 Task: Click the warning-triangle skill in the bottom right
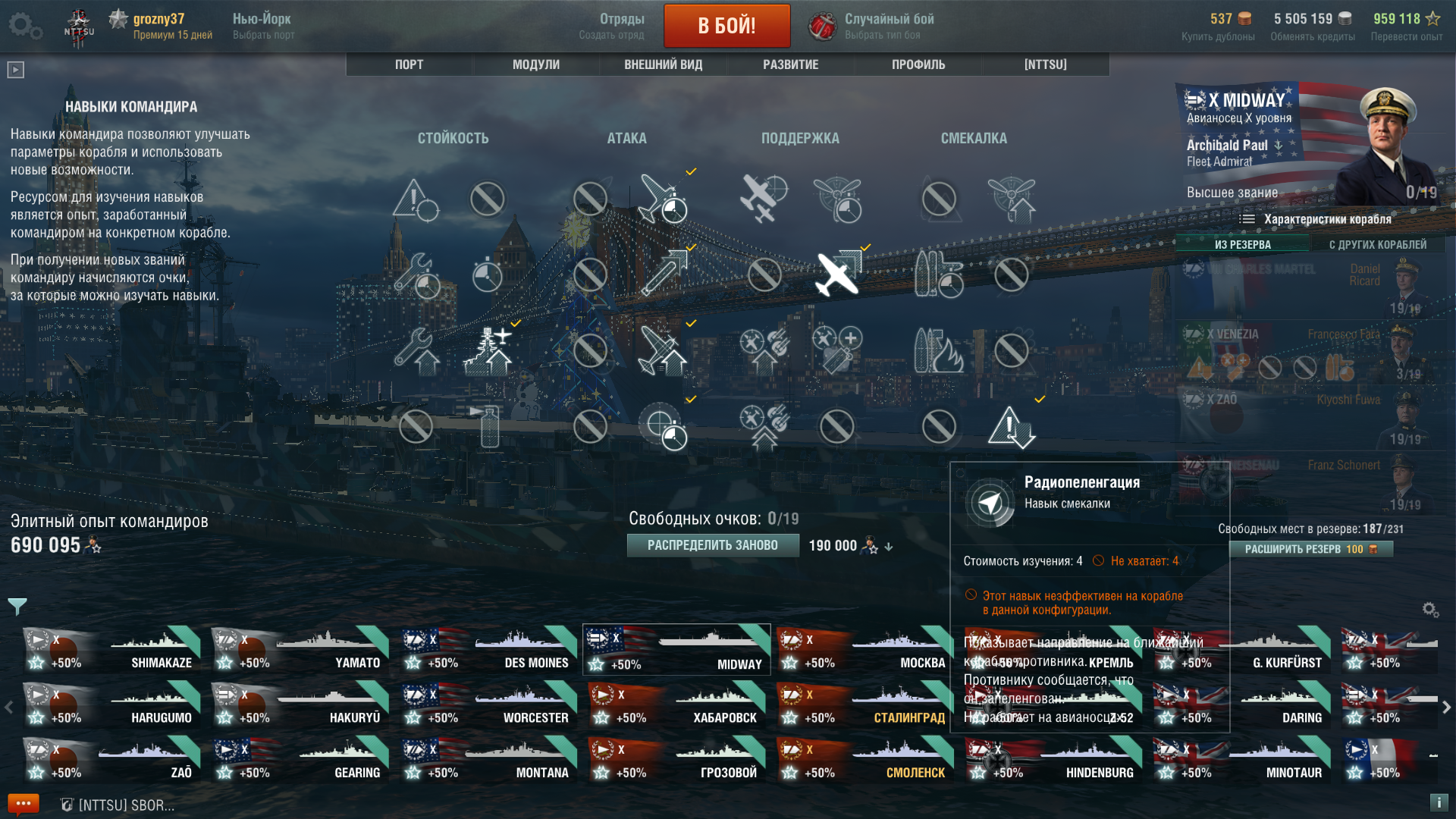1012,426
